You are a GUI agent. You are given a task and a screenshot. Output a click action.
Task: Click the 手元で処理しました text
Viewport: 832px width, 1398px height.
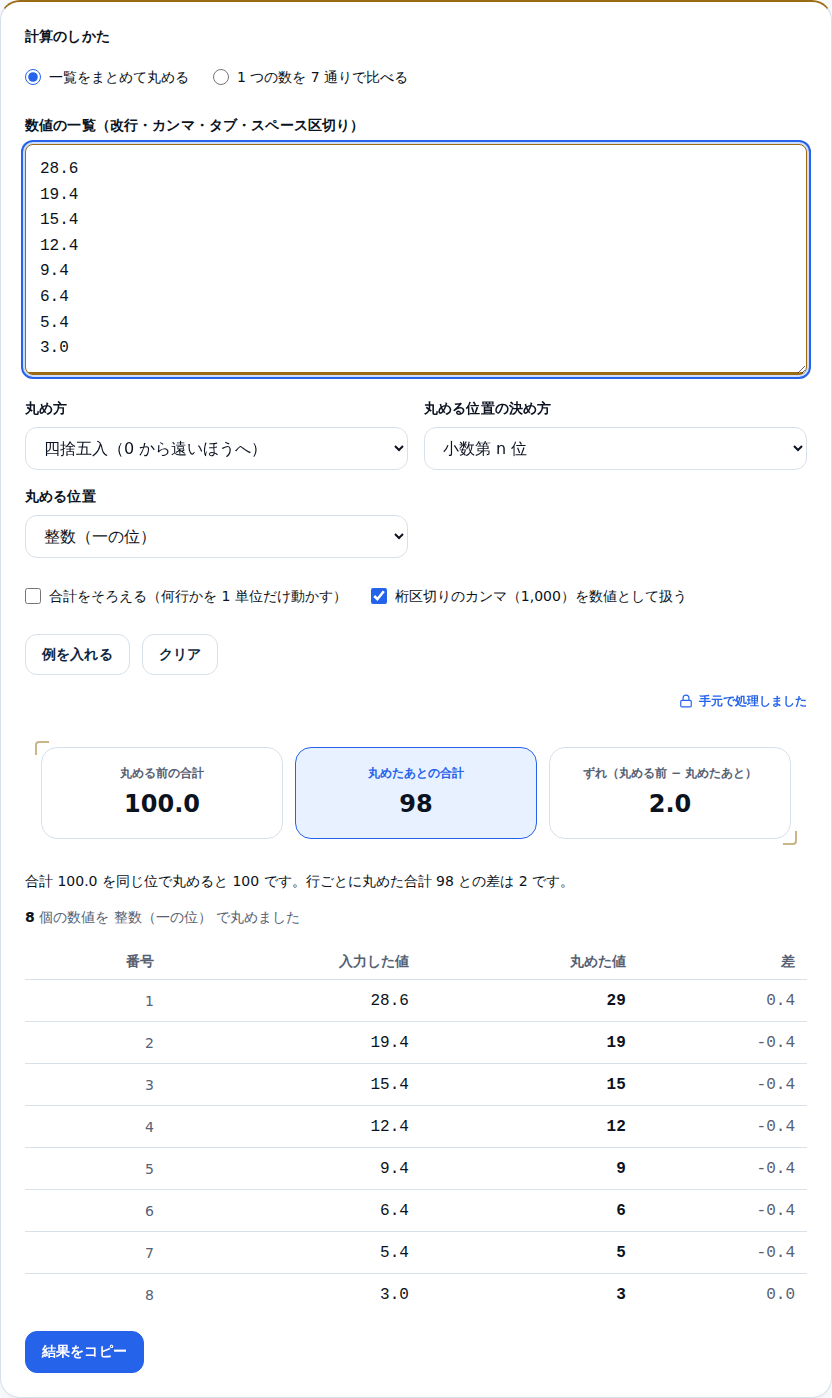pos(752,702)
